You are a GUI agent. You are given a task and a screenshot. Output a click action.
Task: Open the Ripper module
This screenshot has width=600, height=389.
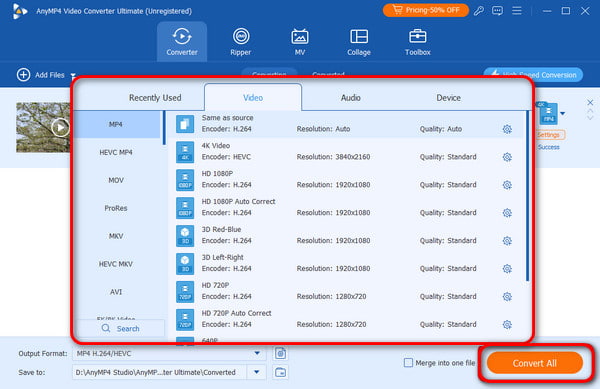[241, 41]
